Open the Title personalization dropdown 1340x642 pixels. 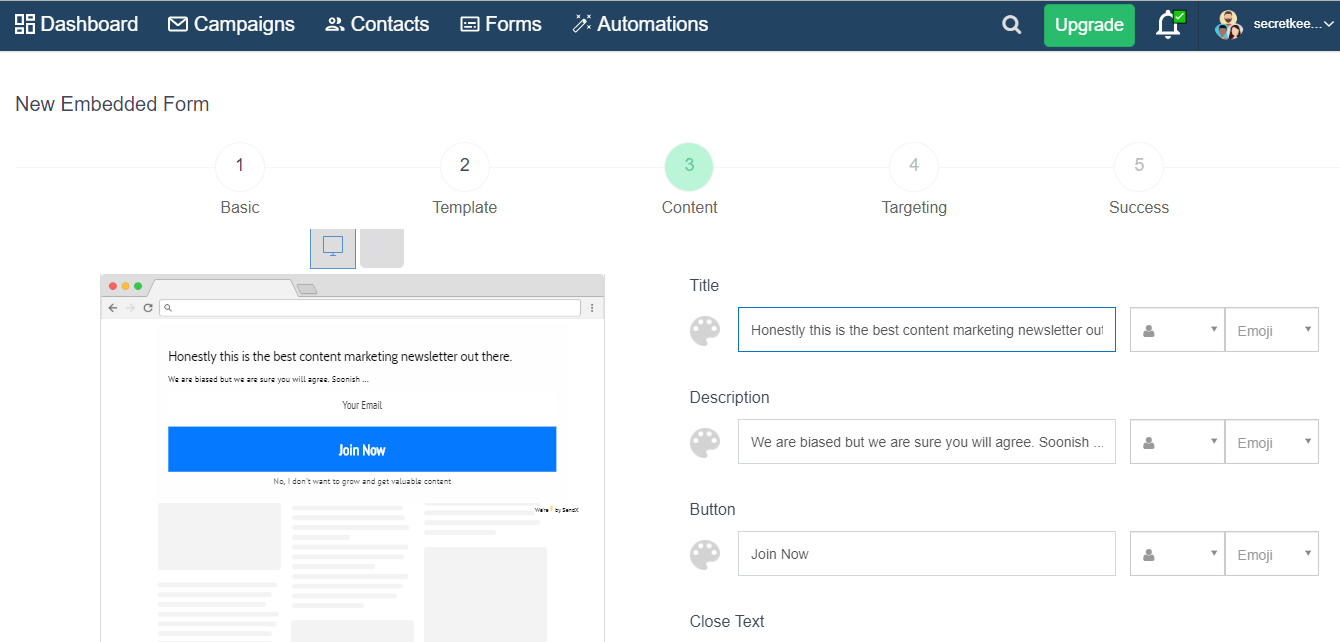[x=1177, y=330]
